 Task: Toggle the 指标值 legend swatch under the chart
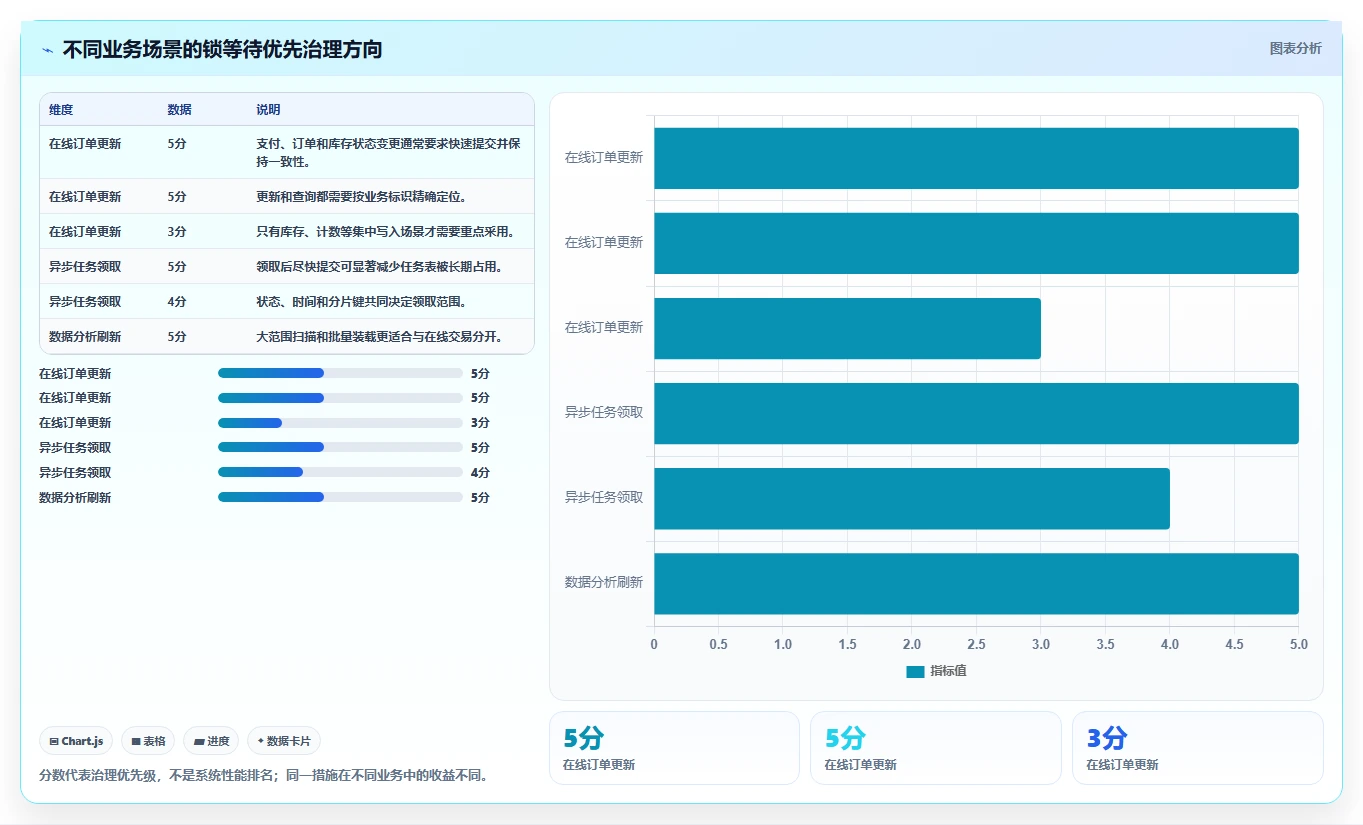915,671
